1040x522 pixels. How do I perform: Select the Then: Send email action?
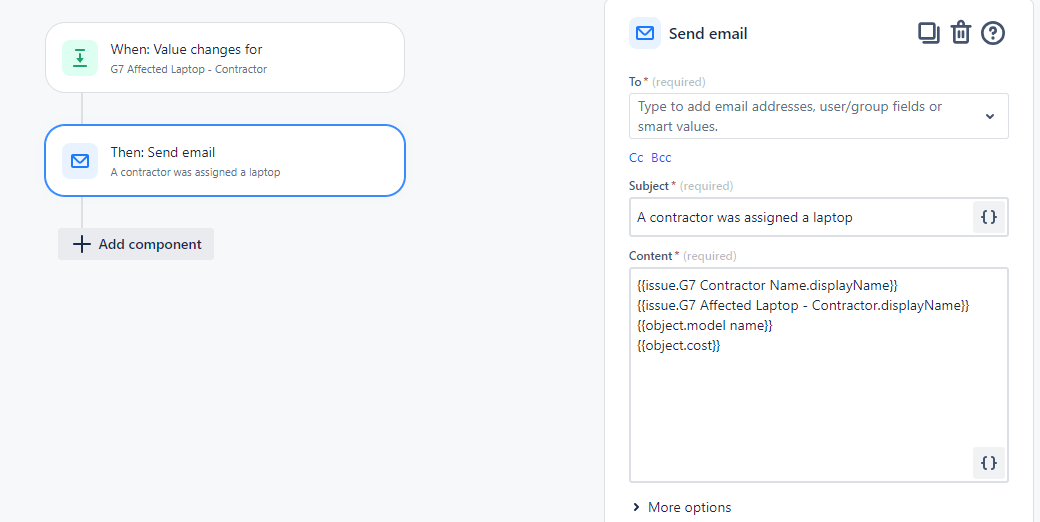[x=225, y=161]
